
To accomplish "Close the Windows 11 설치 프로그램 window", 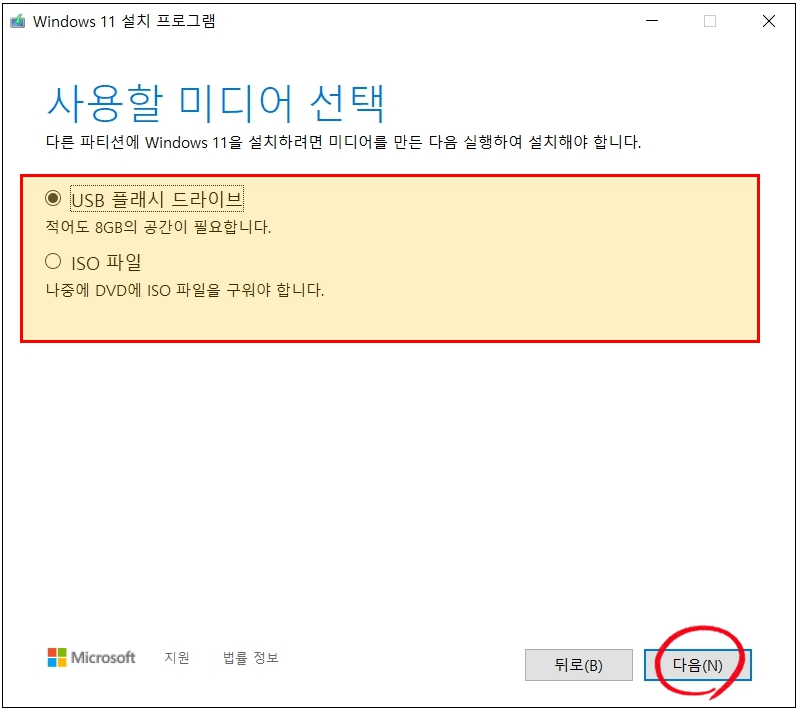I will (x=768, y=21).
